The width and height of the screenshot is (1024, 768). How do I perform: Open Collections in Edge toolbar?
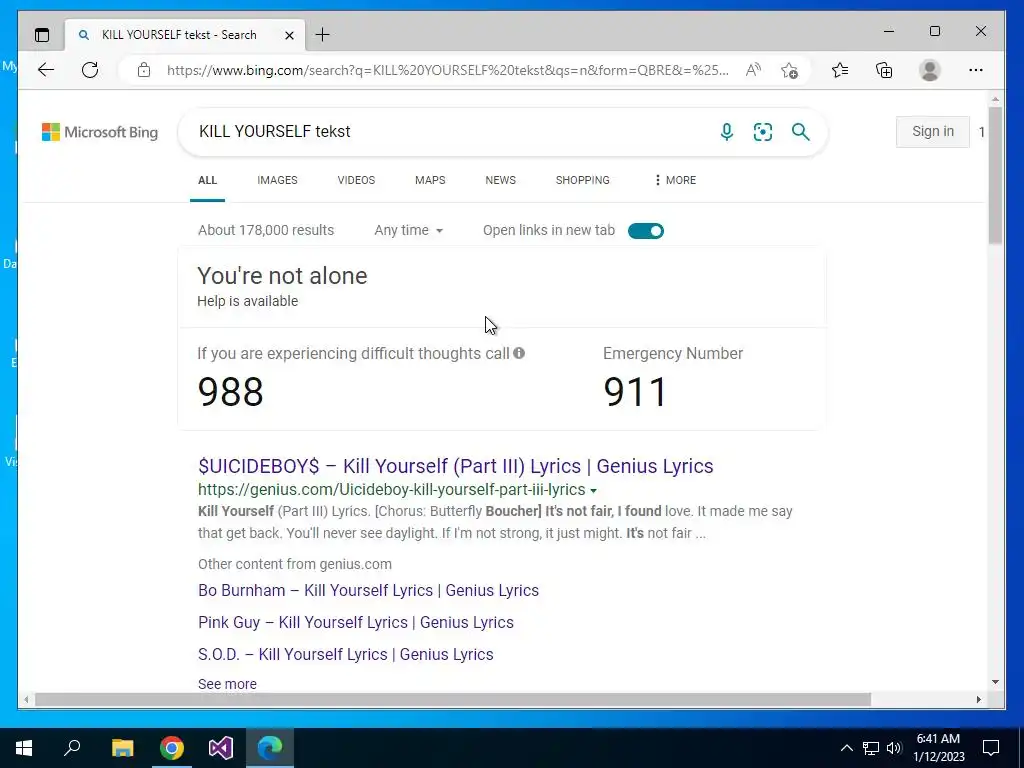(884, 70)
